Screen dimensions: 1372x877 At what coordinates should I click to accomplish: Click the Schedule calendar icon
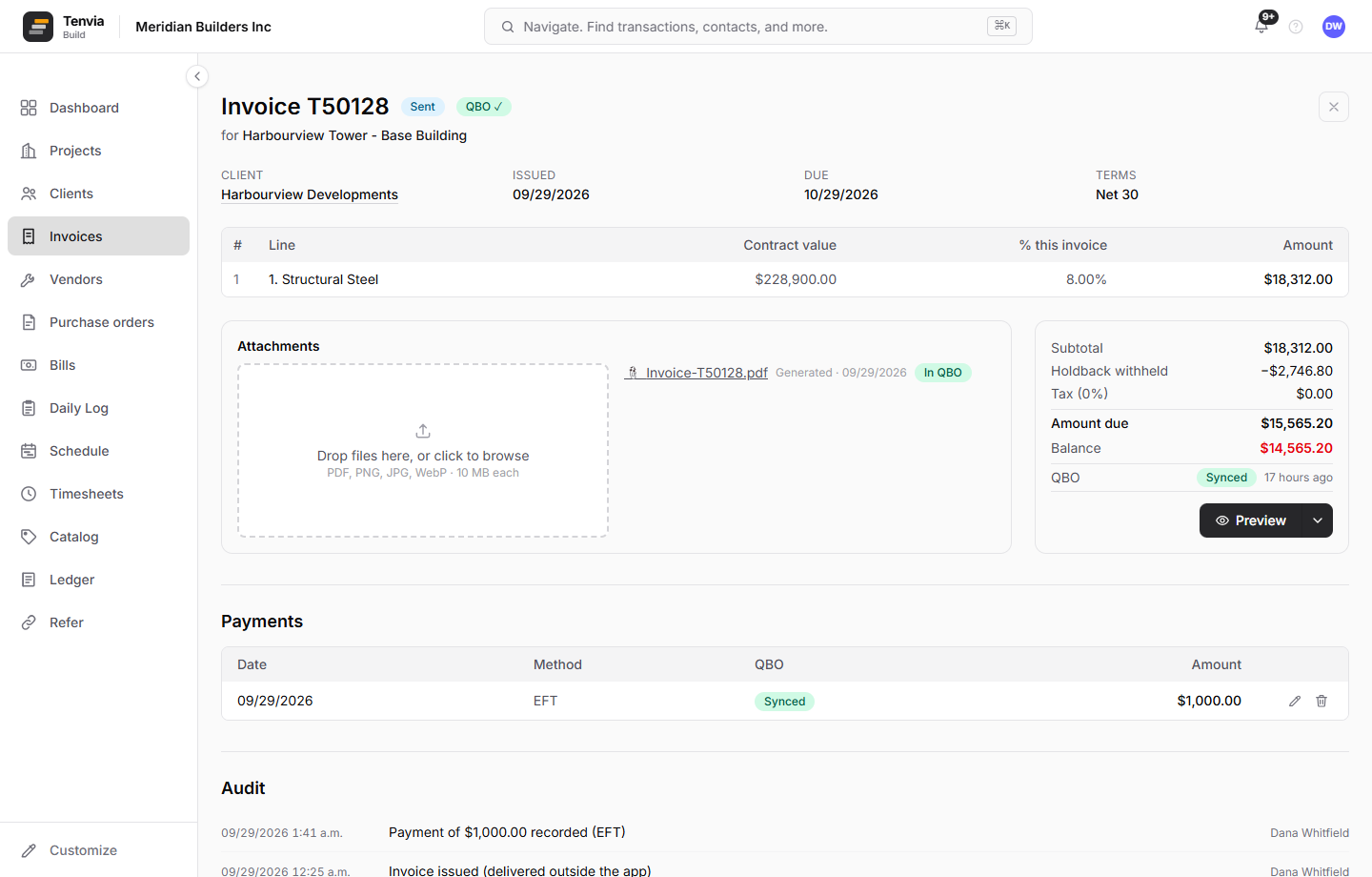(x=29, y=451)
